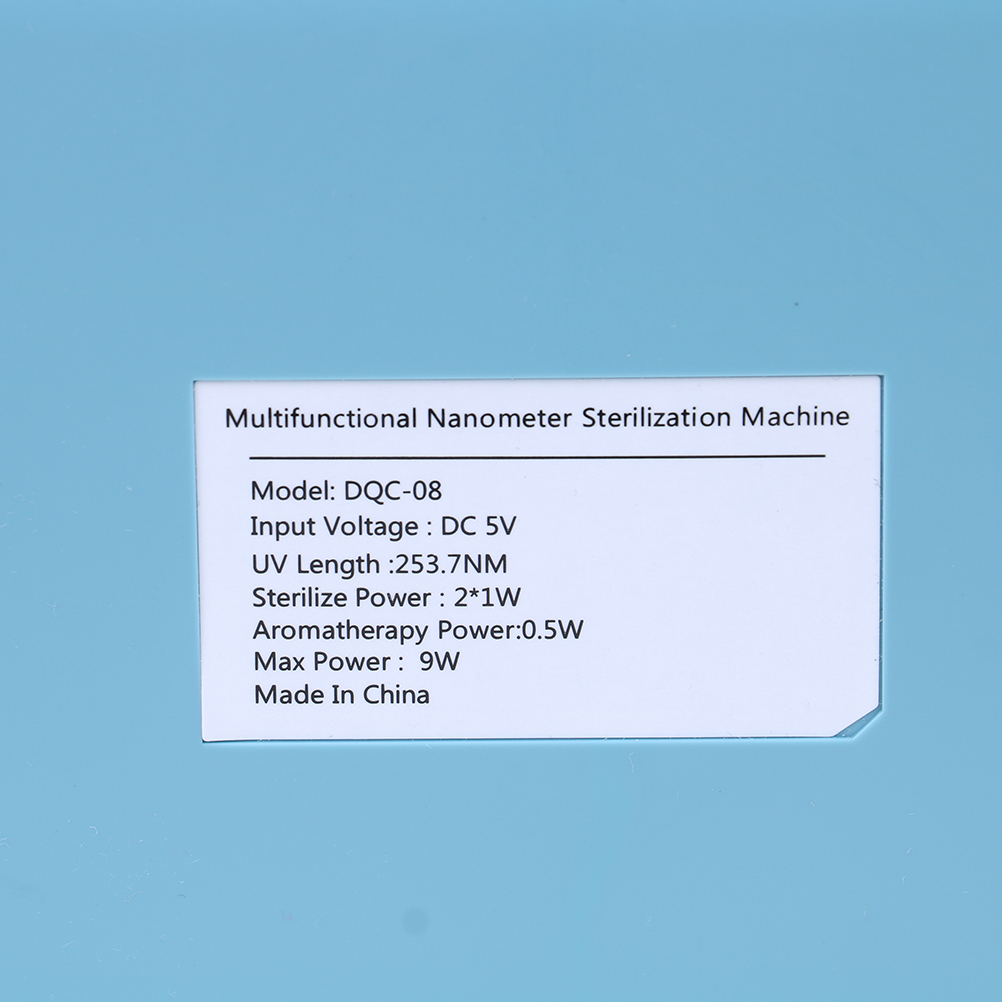Click the word "Multifunctional" in the title

click(x=321, y=417)
